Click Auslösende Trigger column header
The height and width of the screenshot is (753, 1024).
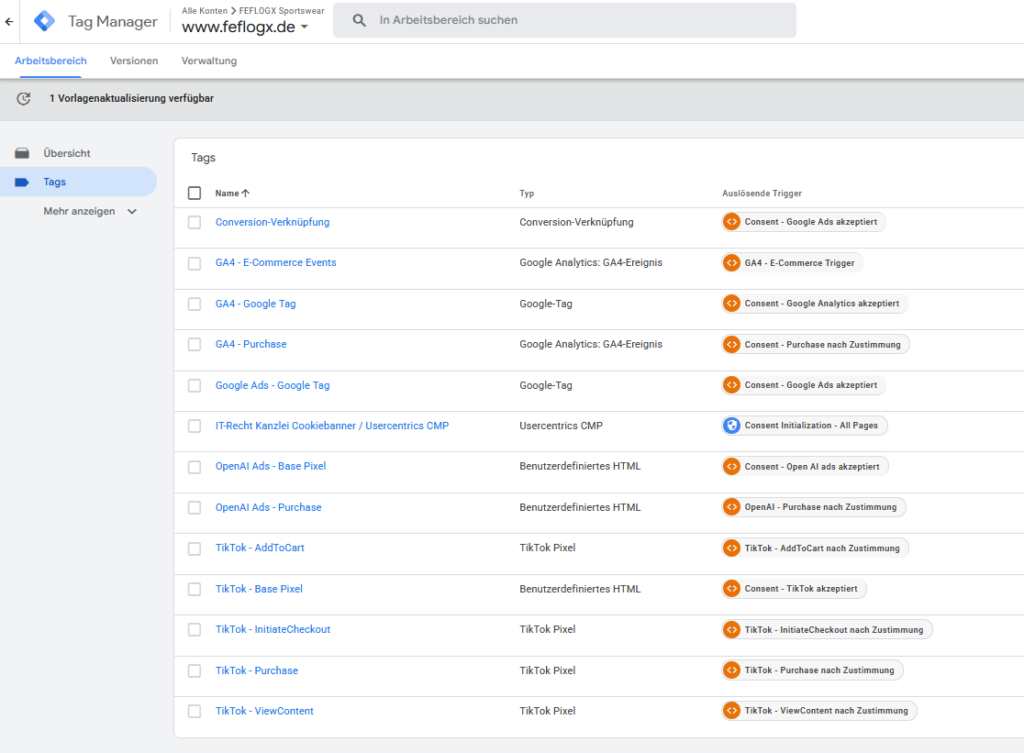[x=761, y=193]
